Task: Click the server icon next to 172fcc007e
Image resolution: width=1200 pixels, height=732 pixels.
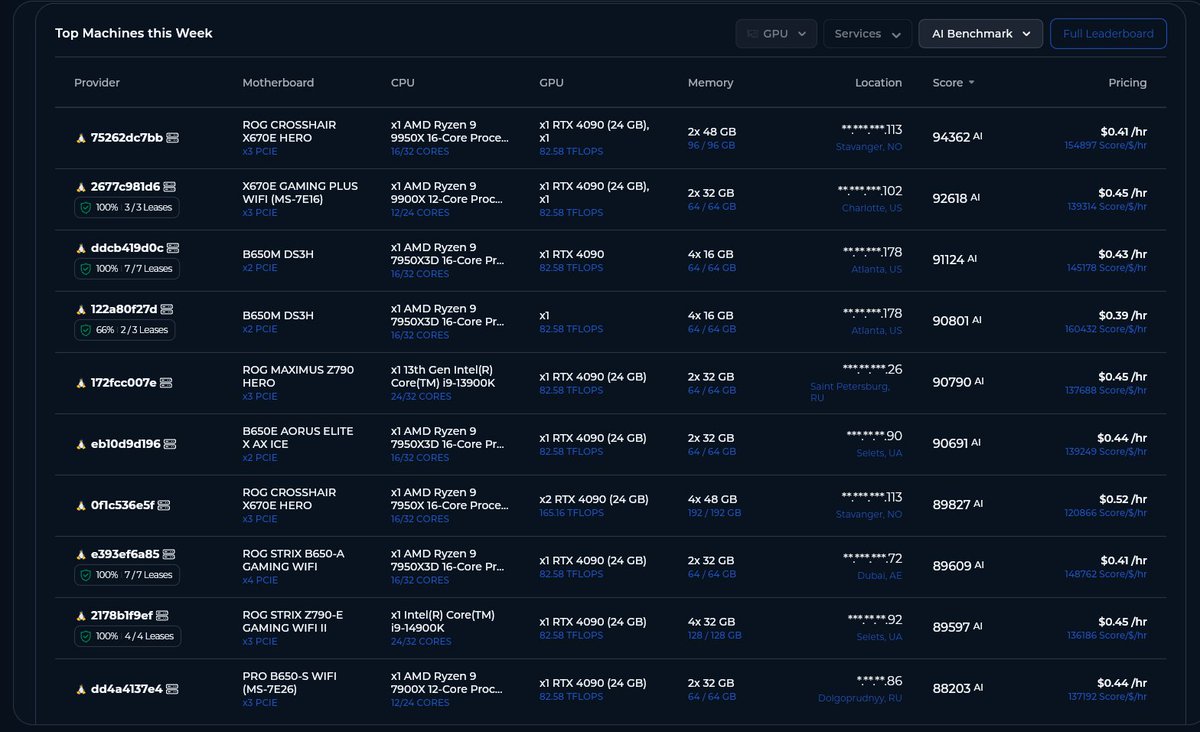Action: click(166, 383)
